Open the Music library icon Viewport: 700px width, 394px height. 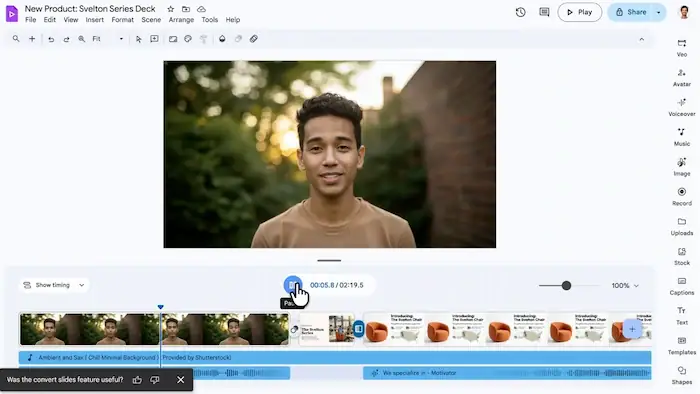click(682, 137)
